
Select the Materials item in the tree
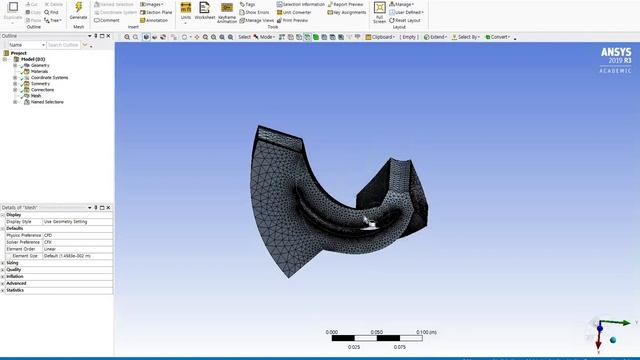pyautogui.click(x=39, y=71)
